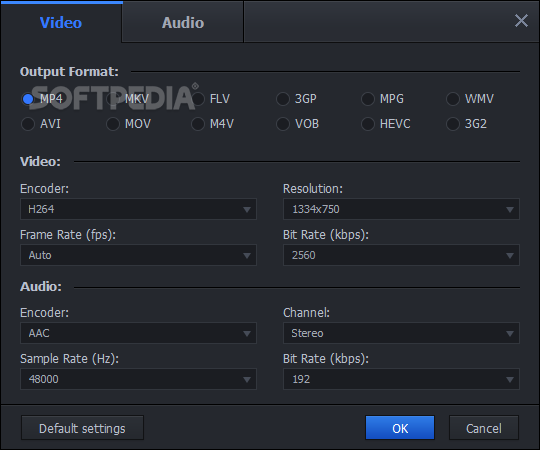
Task: Choose M4V output format
Action: (212, 124)
